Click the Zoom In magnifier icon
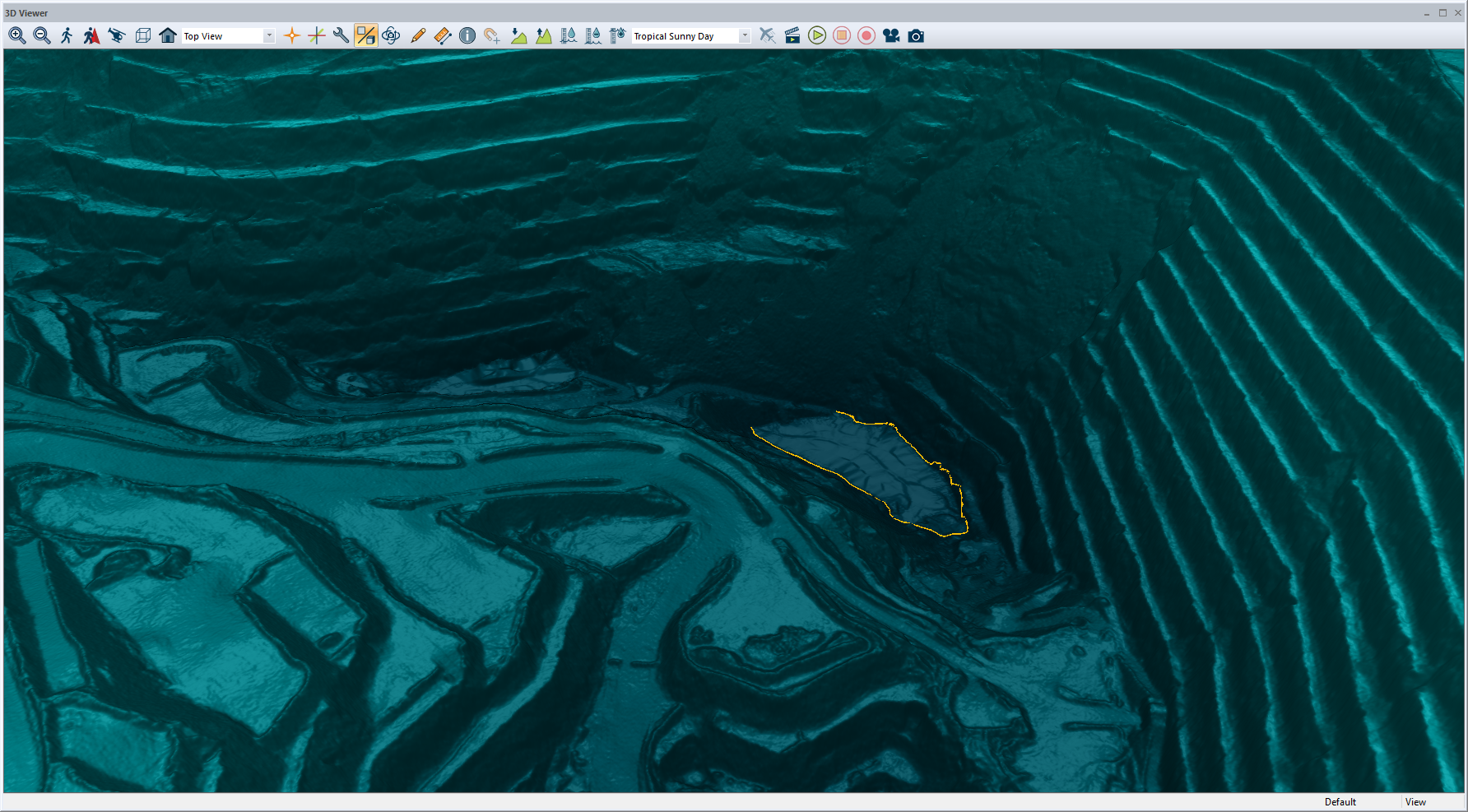 [x=16, y=35]
